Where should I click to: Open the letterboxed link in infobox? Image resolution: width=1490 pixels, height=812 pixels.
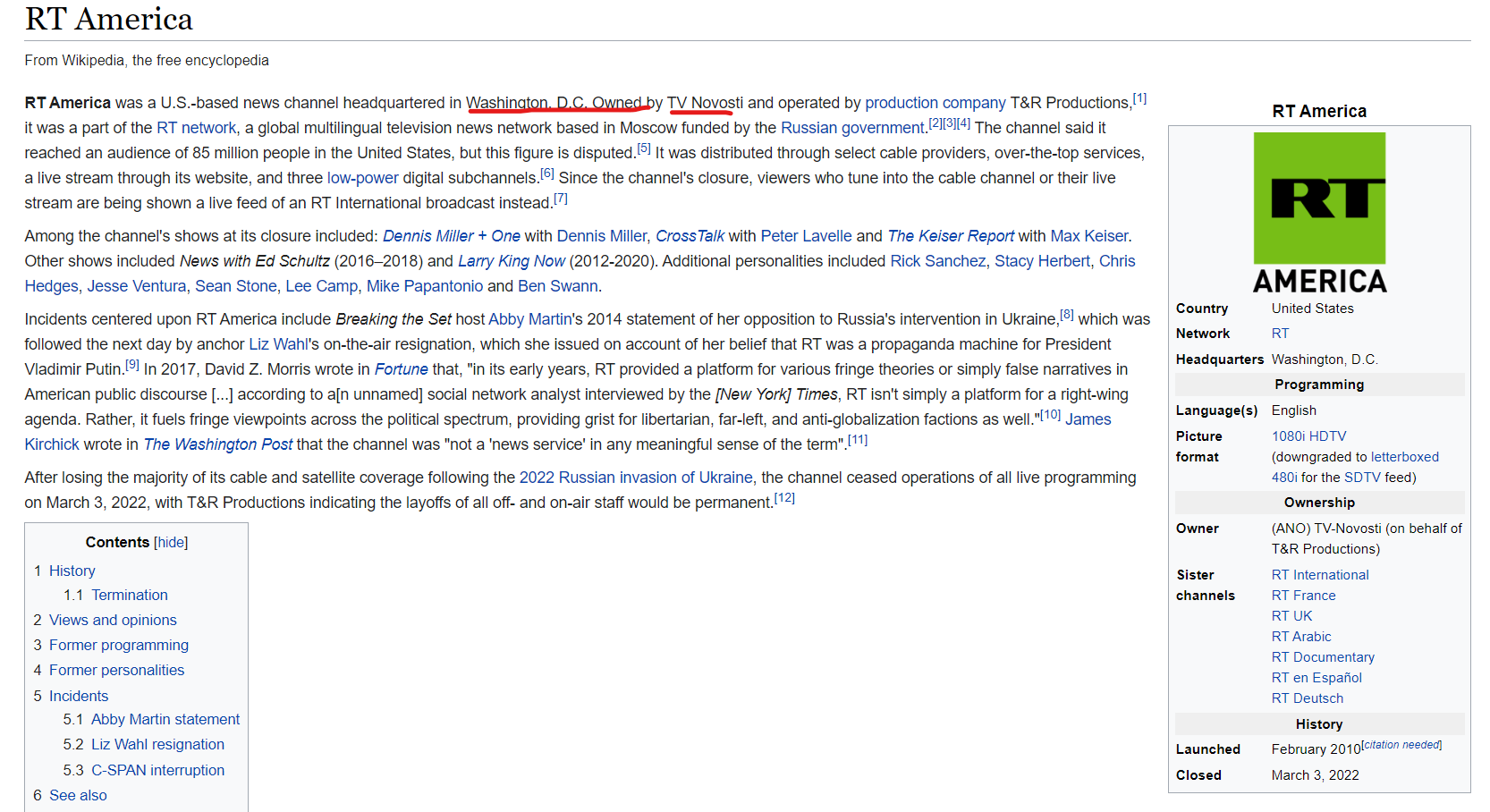click(1405, 457)
